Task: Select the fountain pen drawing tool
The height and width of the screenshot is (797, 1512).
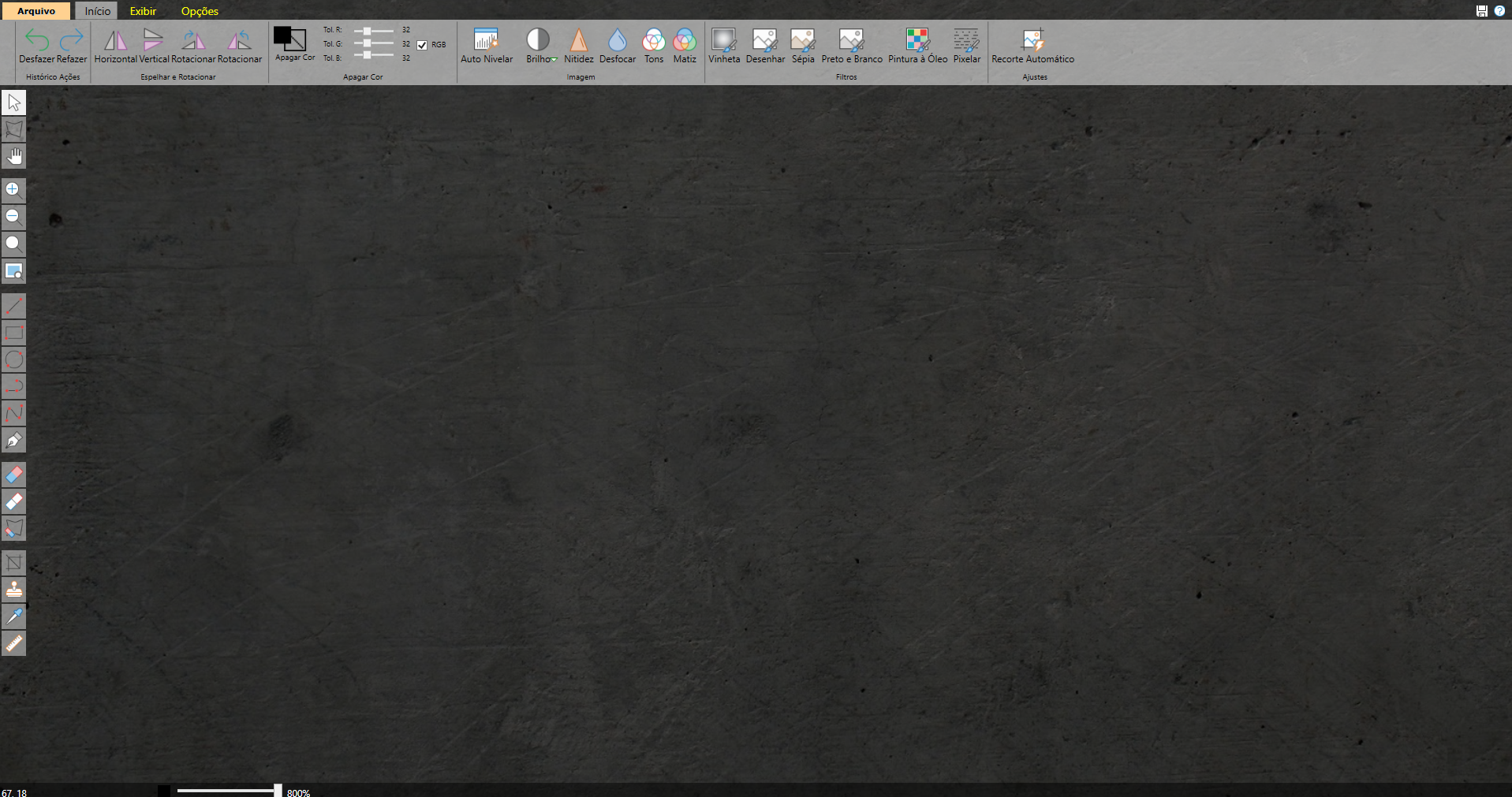Action: [x=14, y=440]
